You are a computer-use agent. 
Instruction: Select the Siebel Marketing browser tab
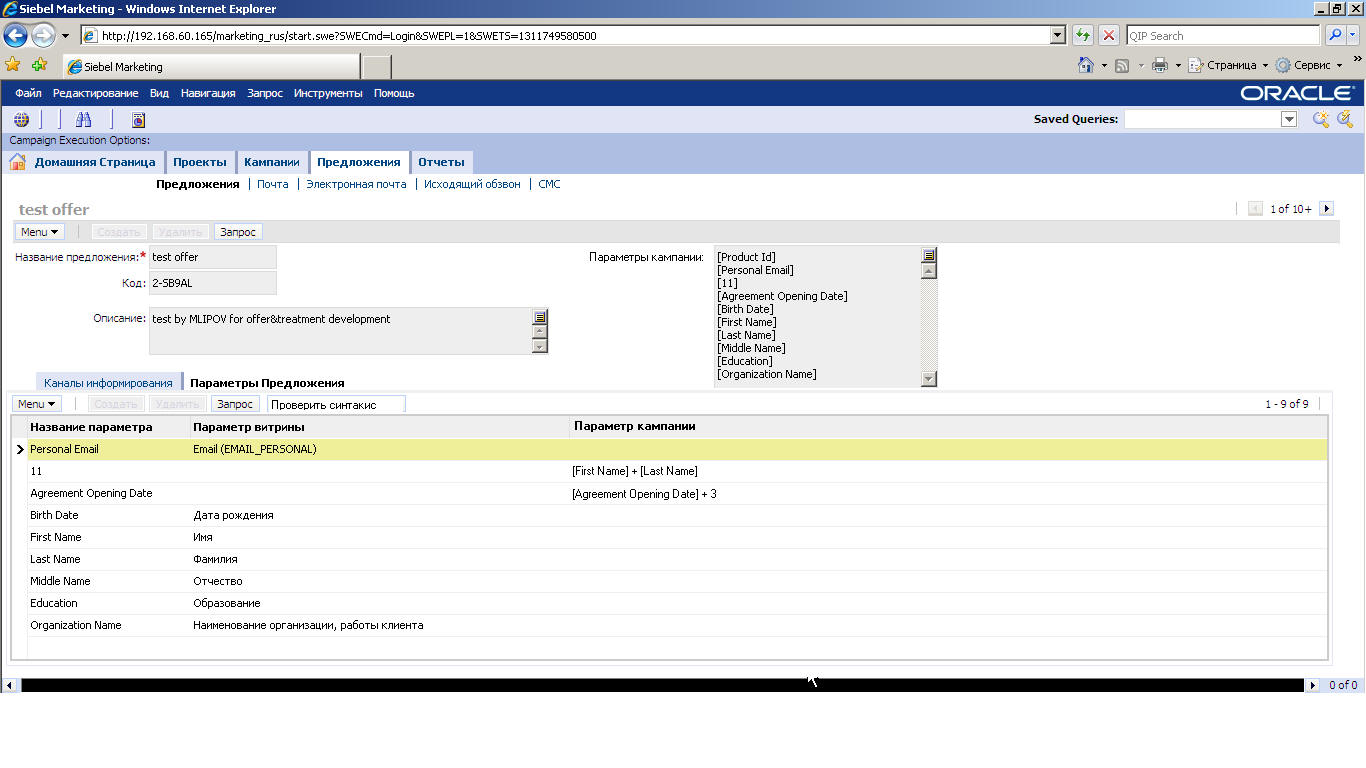coord(211,67)
